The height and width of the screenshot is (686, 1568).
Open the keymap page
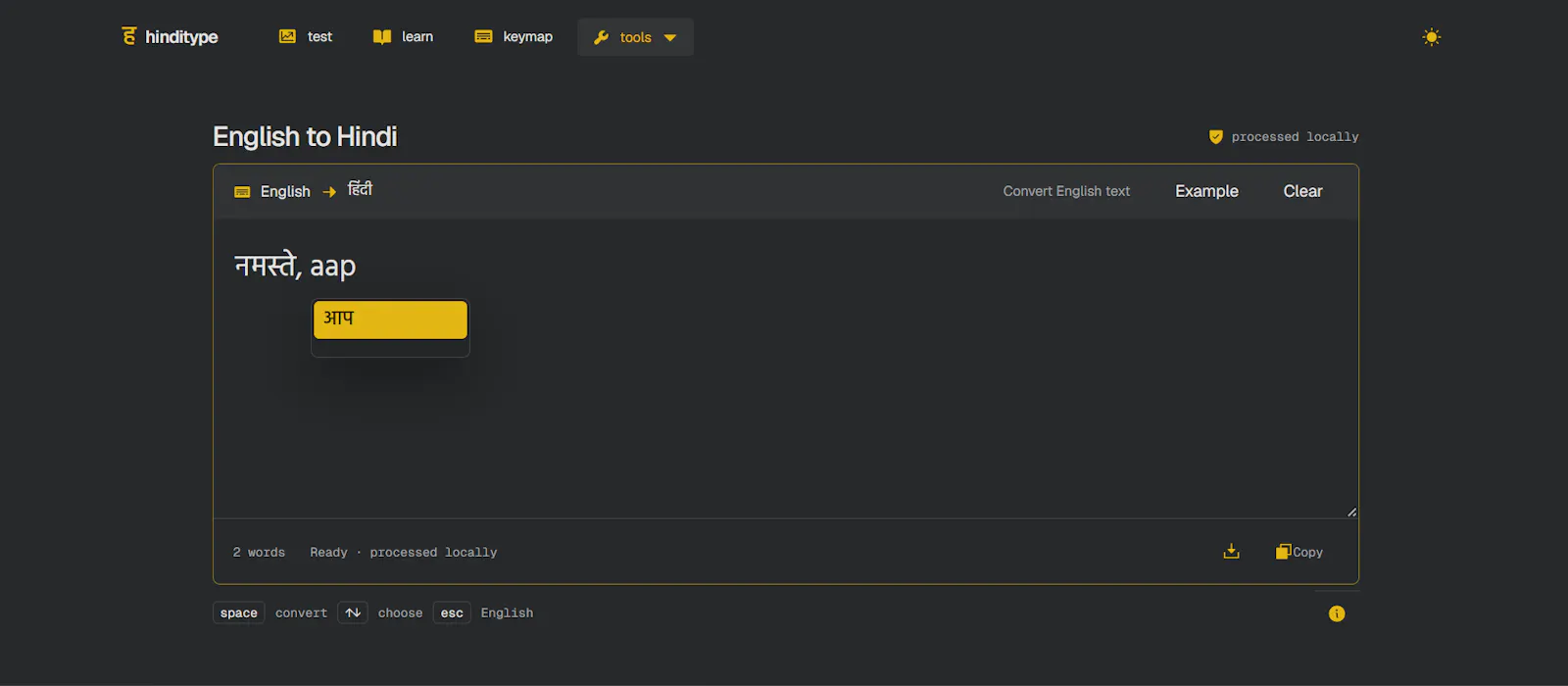tap(514, 36)
